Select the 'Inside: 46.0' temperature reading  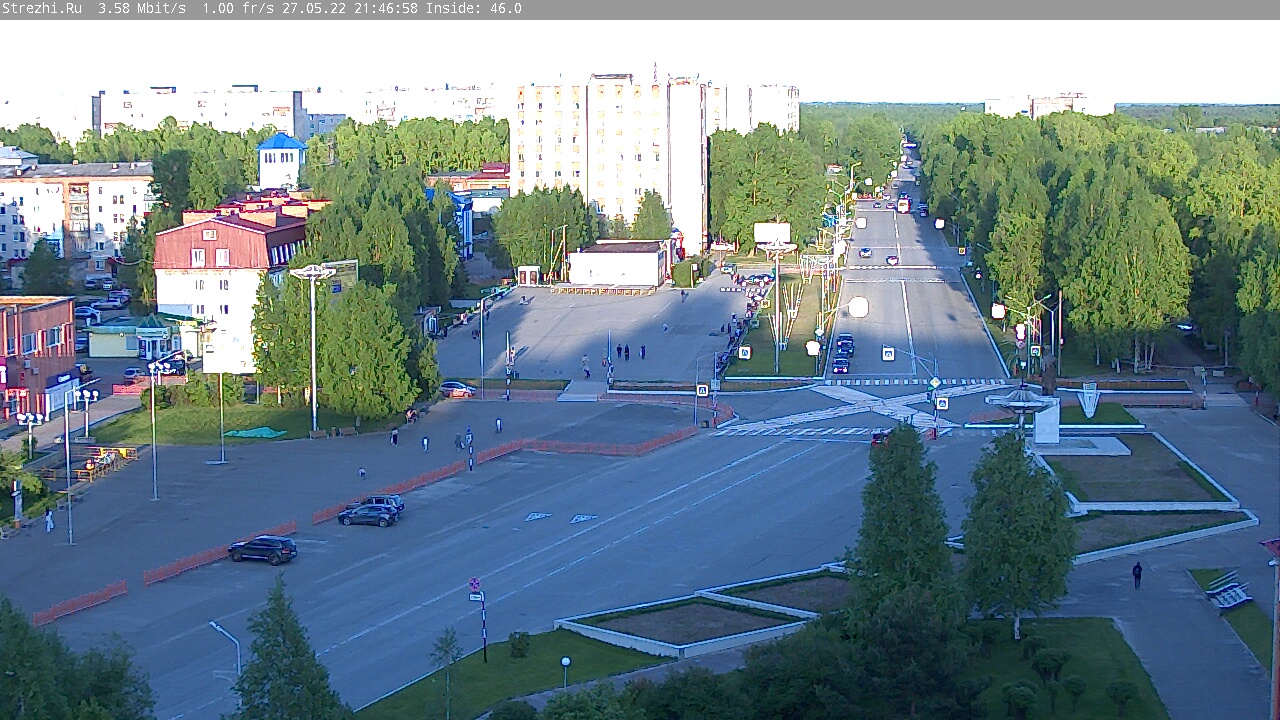(474, 8)
